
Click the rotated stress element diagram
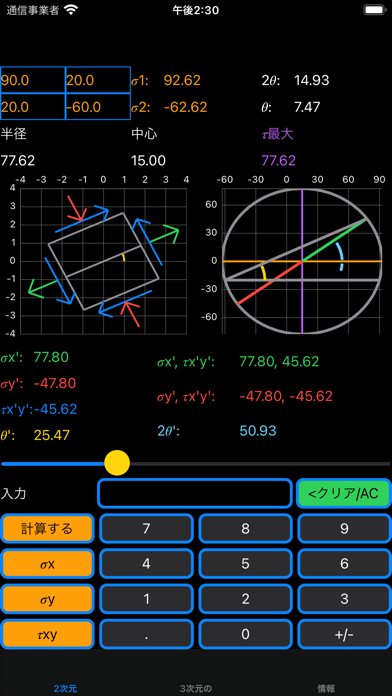103,261
